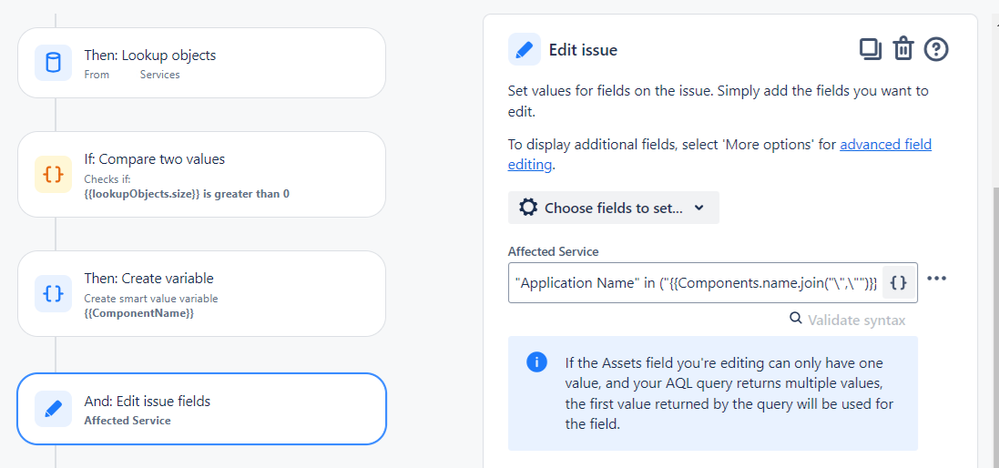Click the magnifier icon beside Validate syntax
This screenshot has width=999, height=468.
pos(795,319)
